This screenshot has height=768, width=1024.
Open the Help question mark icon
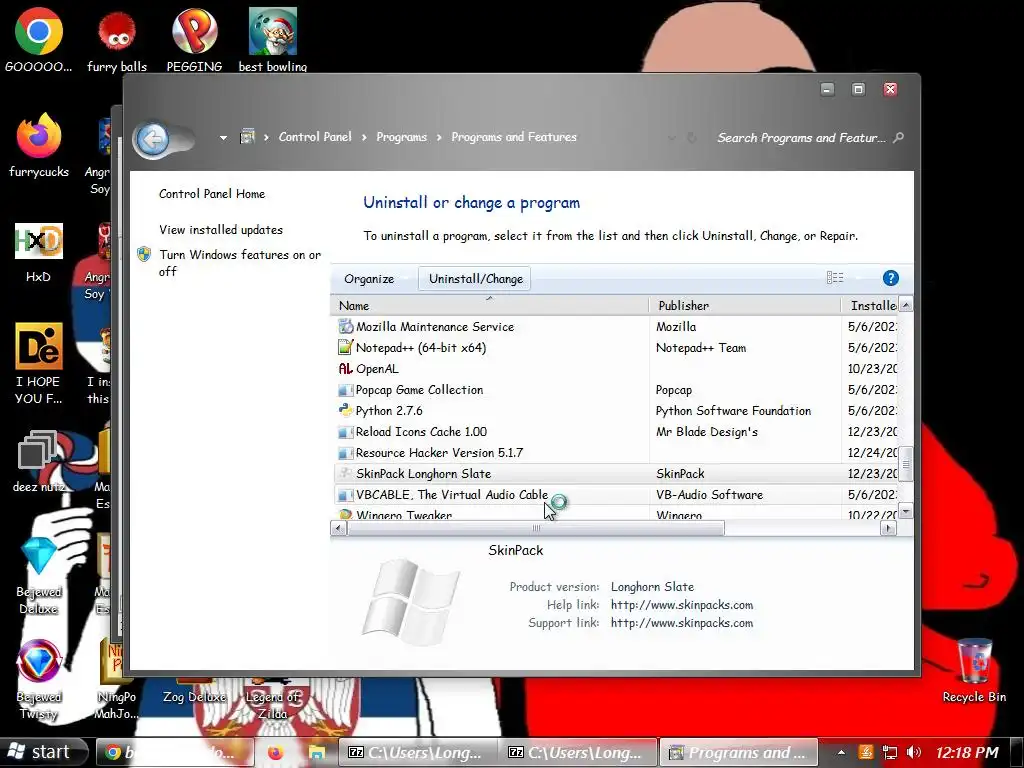coord(890,278)
